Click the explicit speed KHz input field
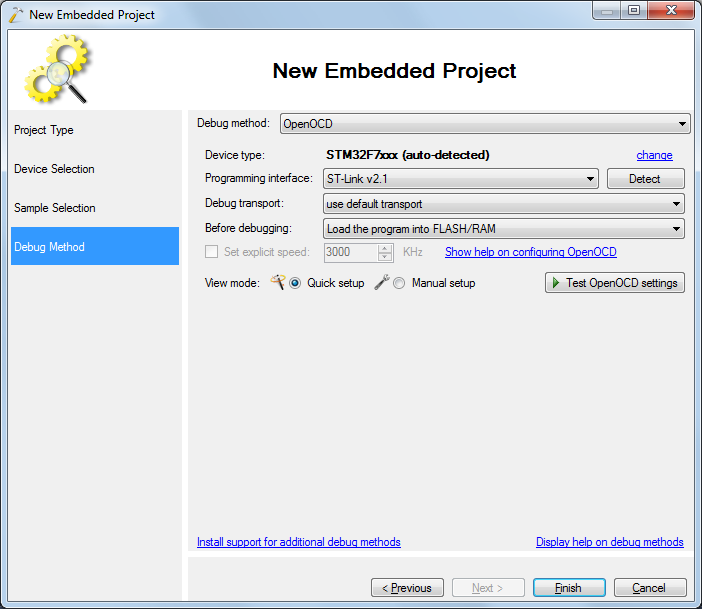Screen dimensions: 702x609 (x=351, y=252)
